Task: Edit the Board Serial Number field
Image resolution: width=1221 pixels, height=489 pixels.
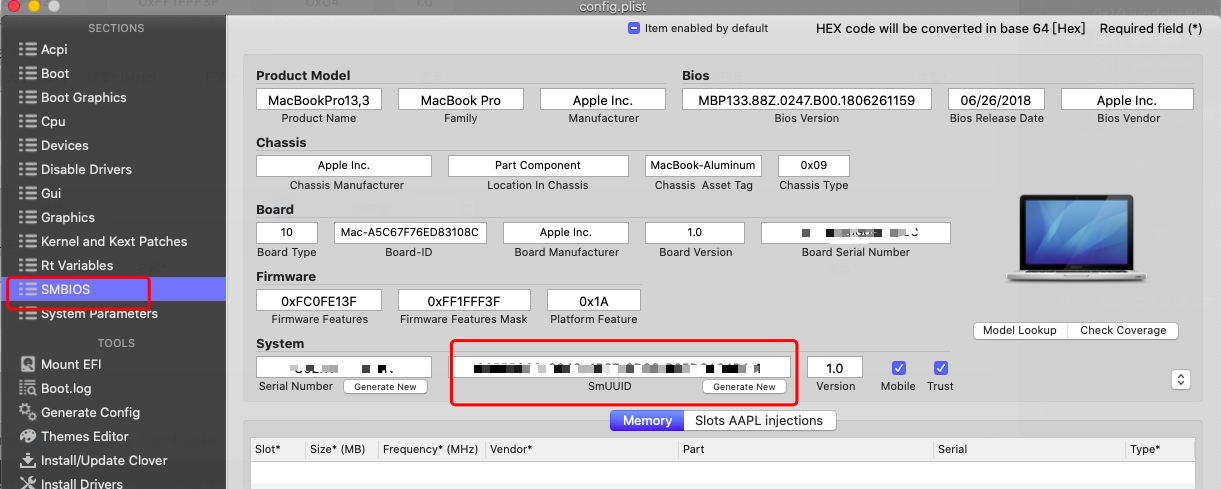Action: (856, 233)
